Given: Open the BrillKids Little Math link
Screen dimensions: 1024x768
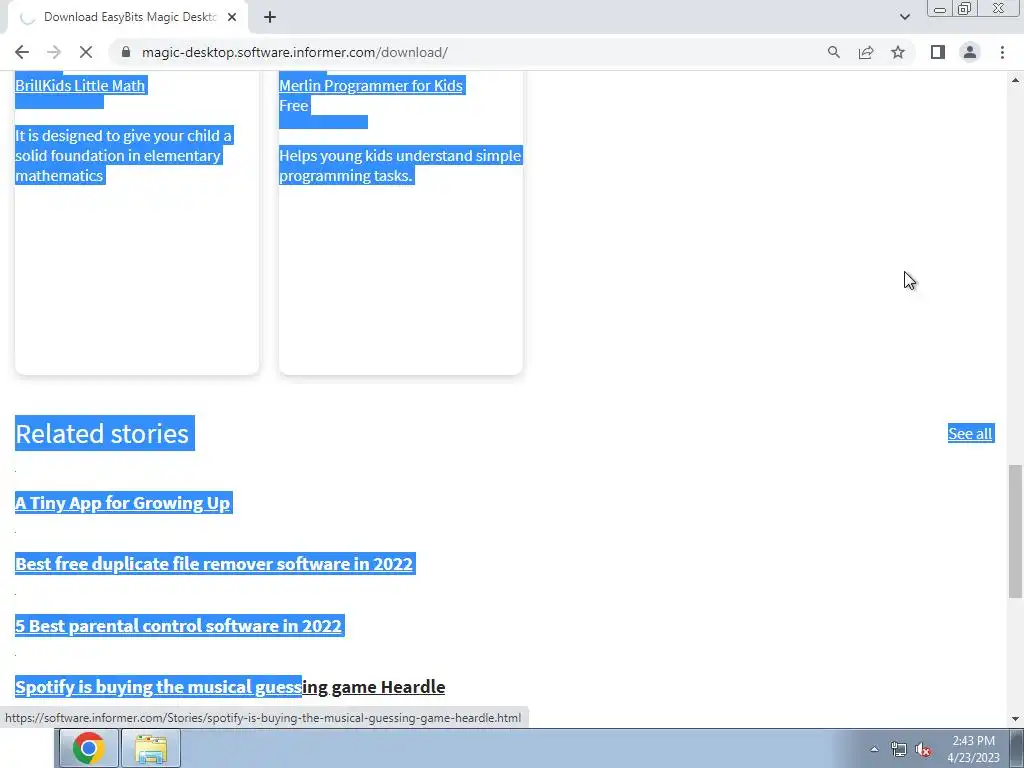Looking at the screenshot, I should click(x=80, y=86).
